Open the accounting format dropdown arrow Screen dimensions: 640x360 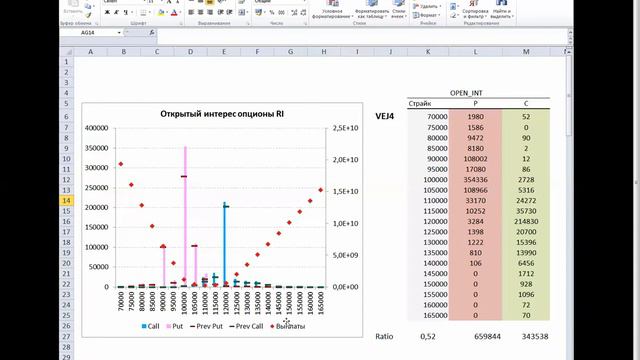(264, 13)
